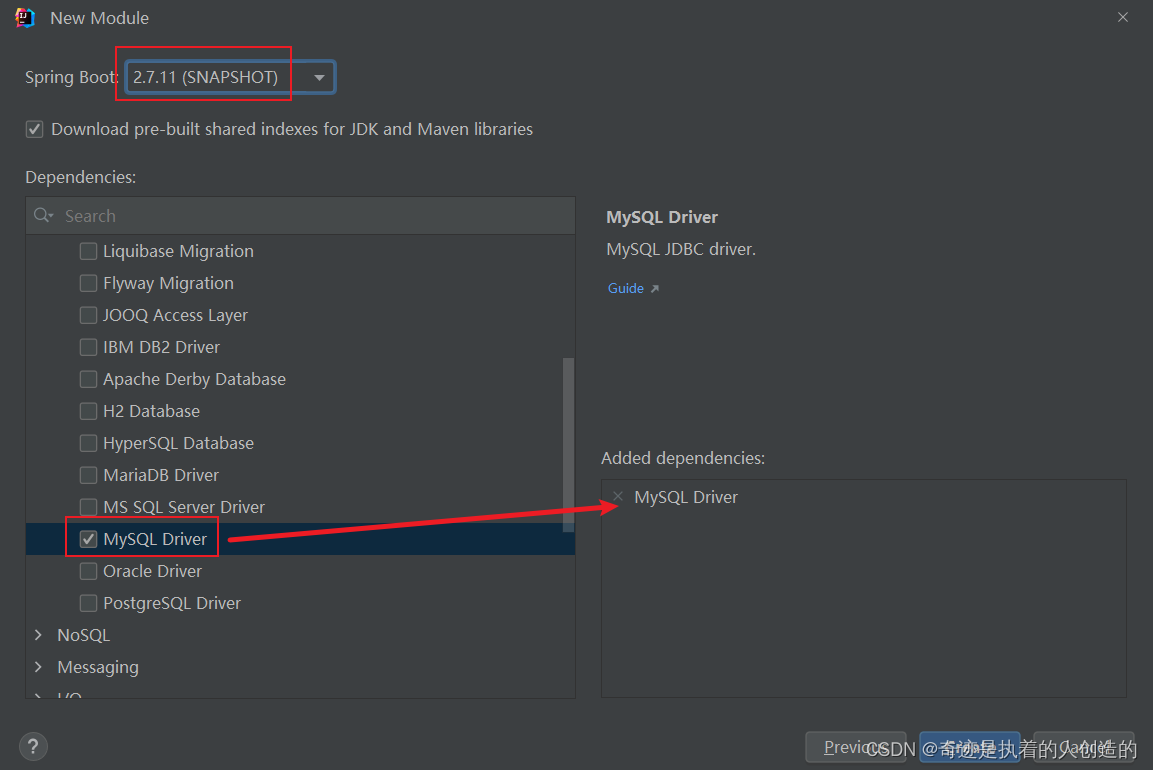
Task: Uncheck MySQL Driver checkbox
Action: 88,539
